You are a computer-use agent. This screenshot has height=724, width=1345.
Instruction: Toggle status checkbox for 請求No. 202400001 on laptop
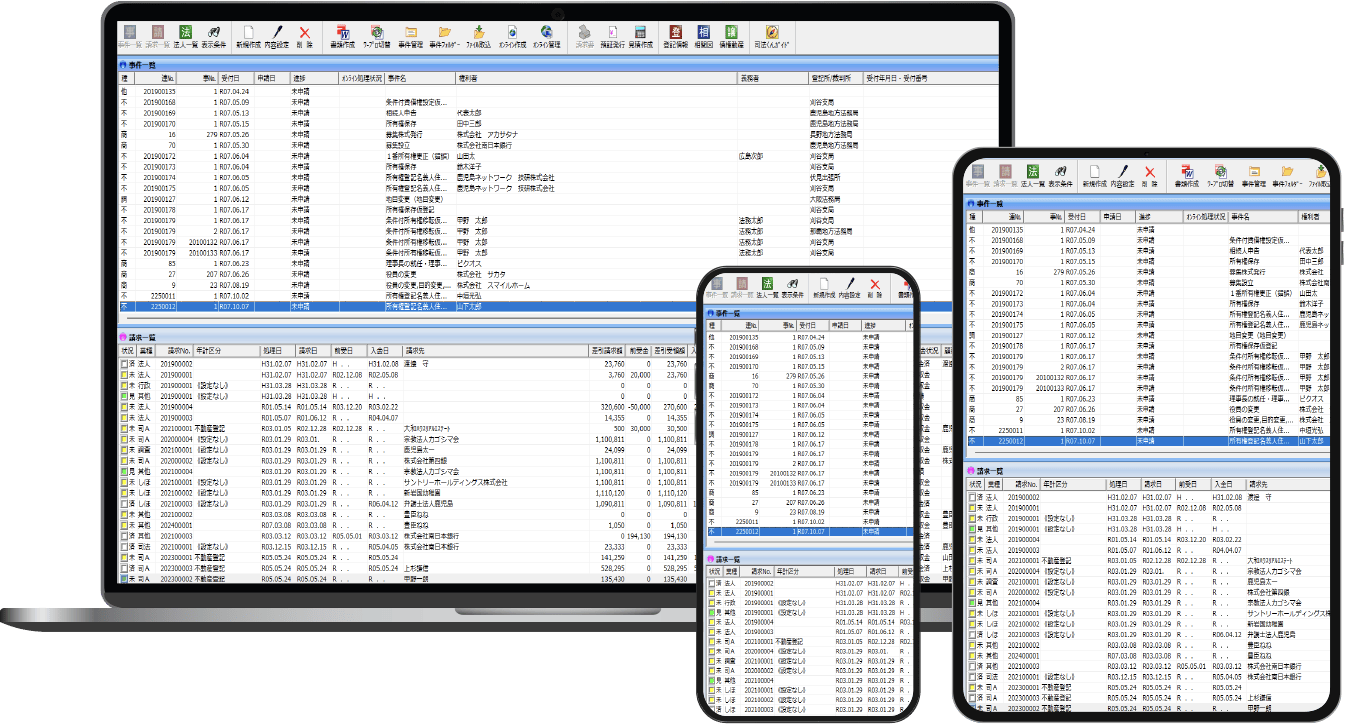click(x=125, y=525)
